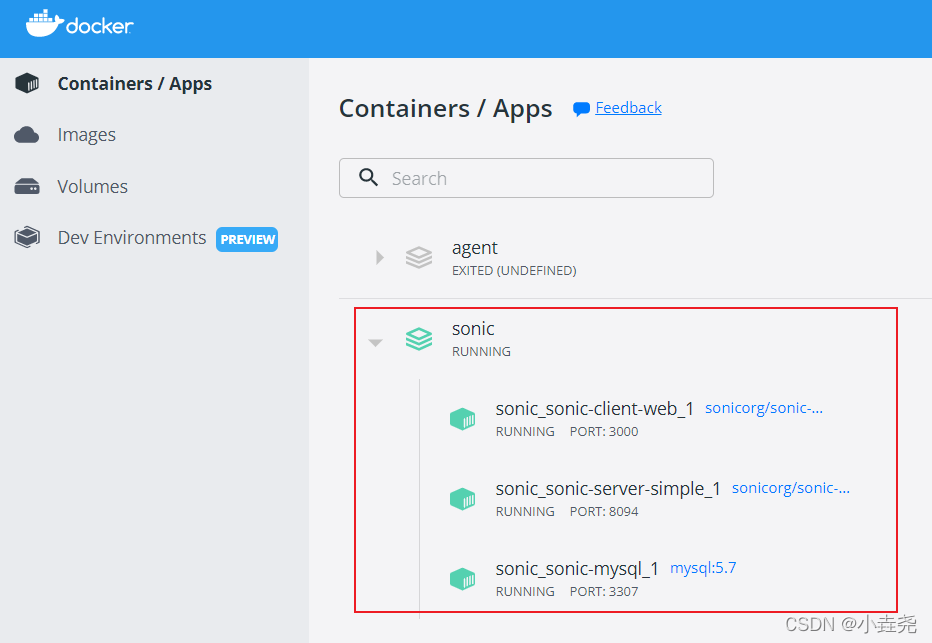
Task: Click the PORT: 8094 label
Action: [x=604, y=512]
